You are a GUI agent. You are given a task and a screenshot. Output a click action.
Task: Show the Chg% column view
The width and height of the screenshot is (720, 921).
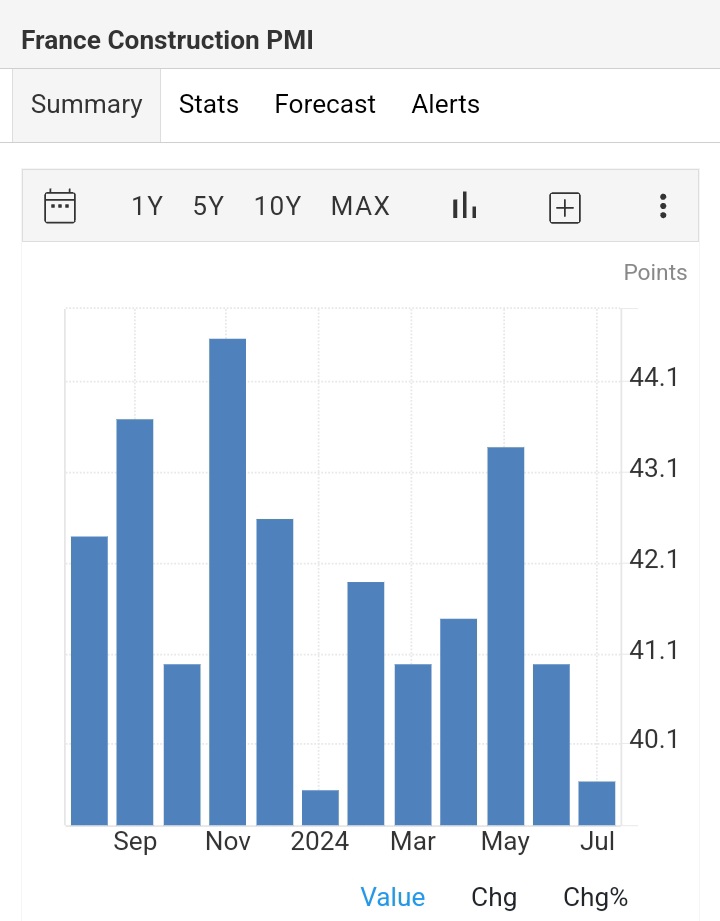click(x=595, y=897)
